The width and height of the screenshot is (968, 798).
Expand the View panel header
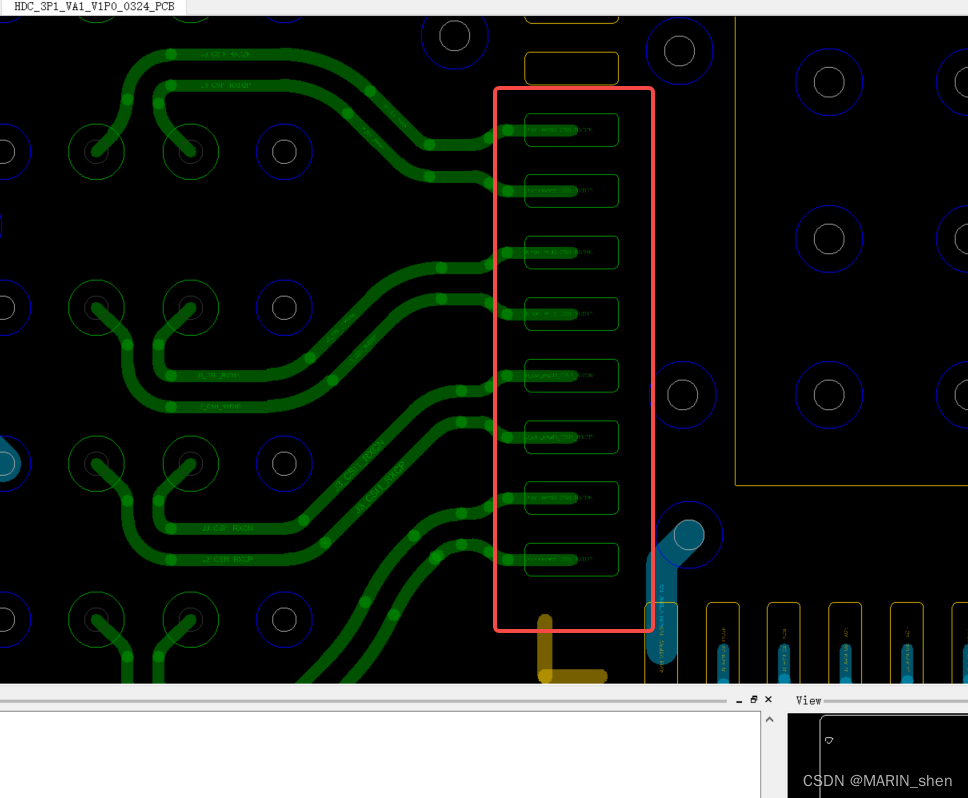click(808, 700)
